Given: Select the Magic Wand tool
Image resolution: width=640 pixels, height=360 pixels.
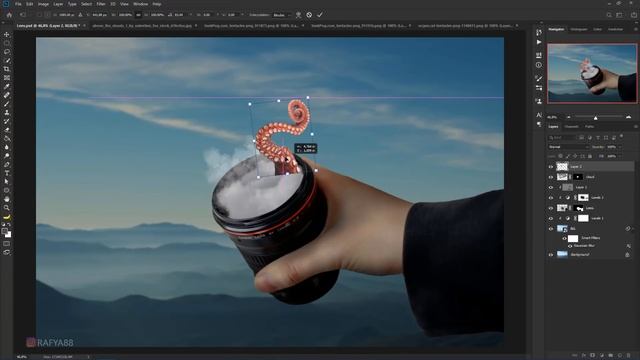Looking at the screenshot, I should point(7,60).
